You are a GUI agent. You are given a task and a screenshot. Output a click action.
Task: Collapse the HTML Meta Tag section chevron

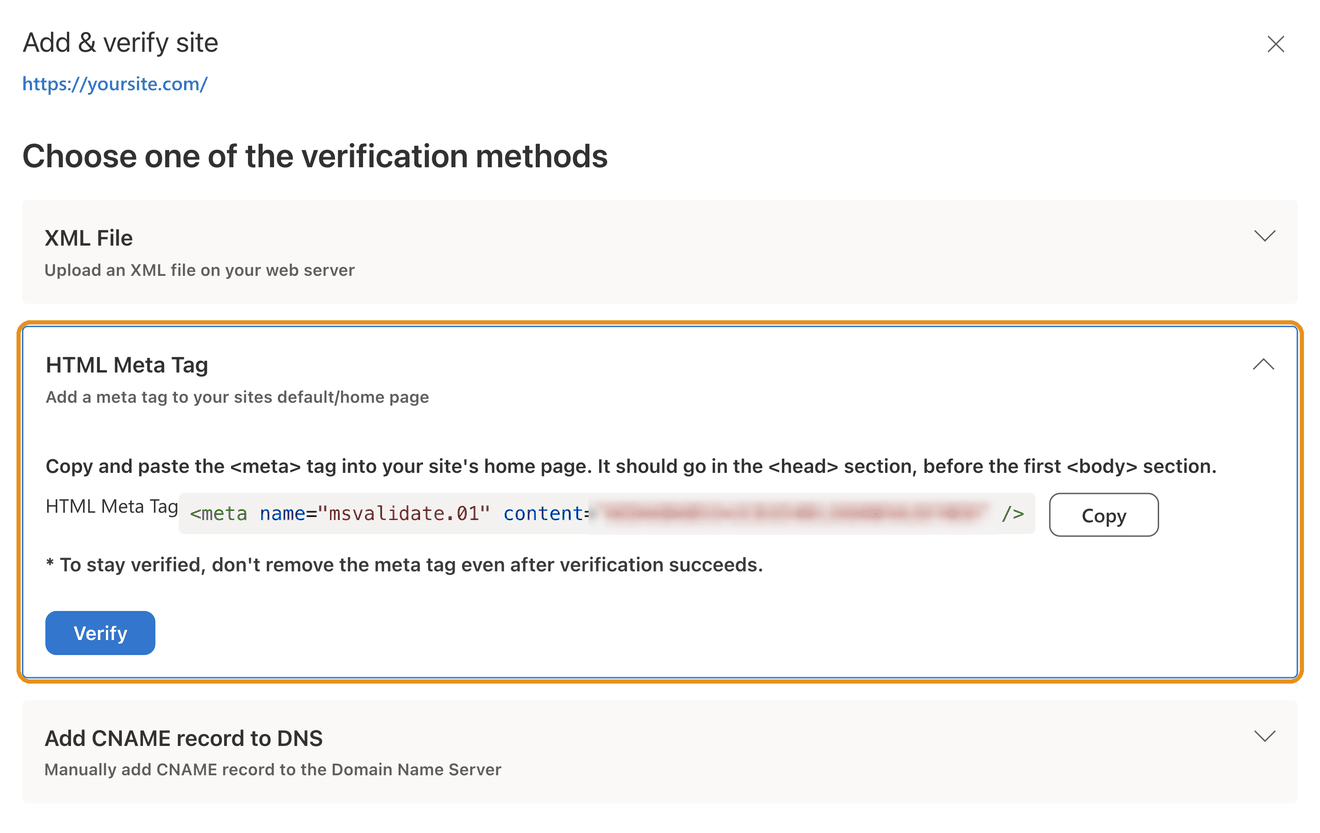tap(1263, 364)
